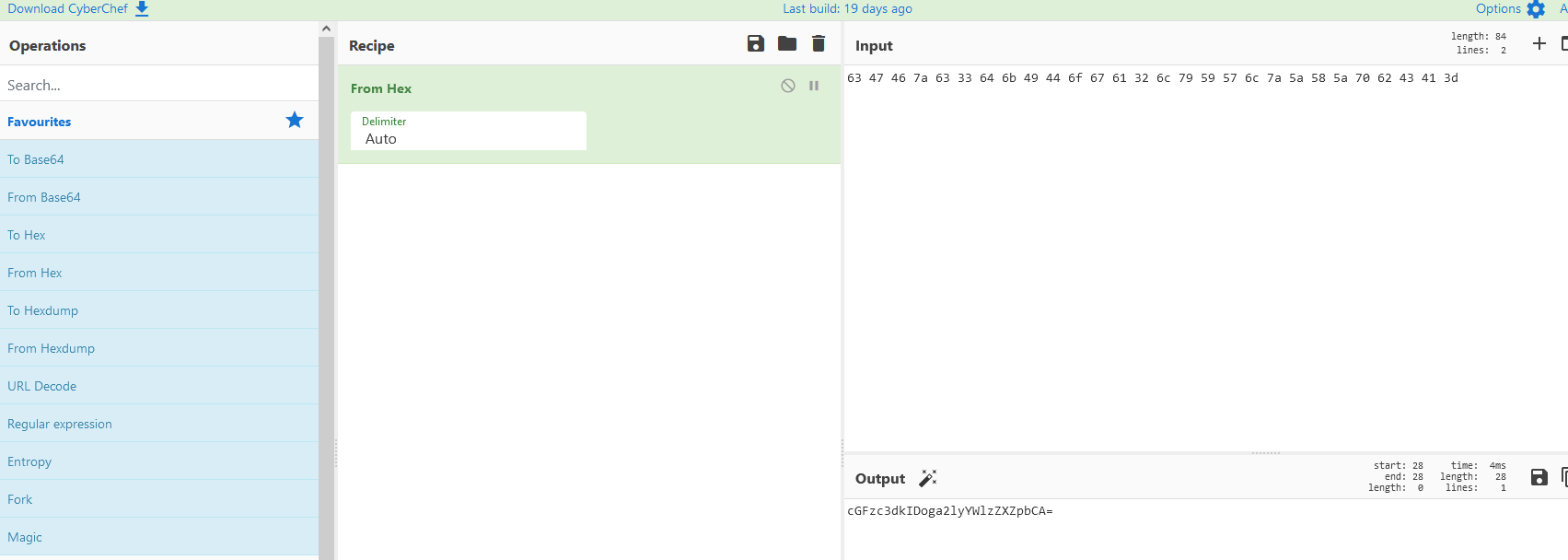Viewport: 1568px width, 560px height.
Task: Save output to file
Action: [x=1539, y=477]
